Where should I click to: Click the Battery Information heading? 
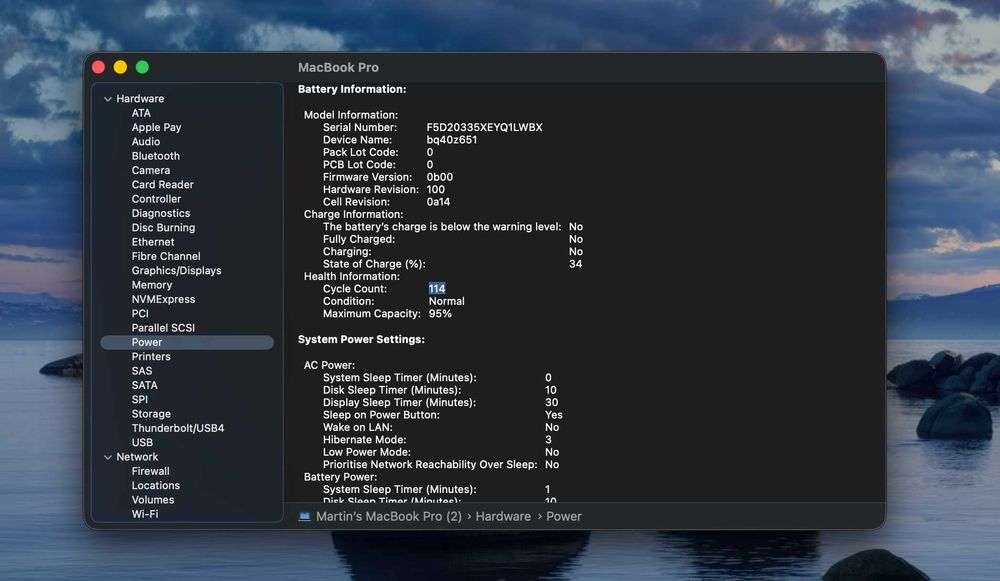(x=352, y=89)
